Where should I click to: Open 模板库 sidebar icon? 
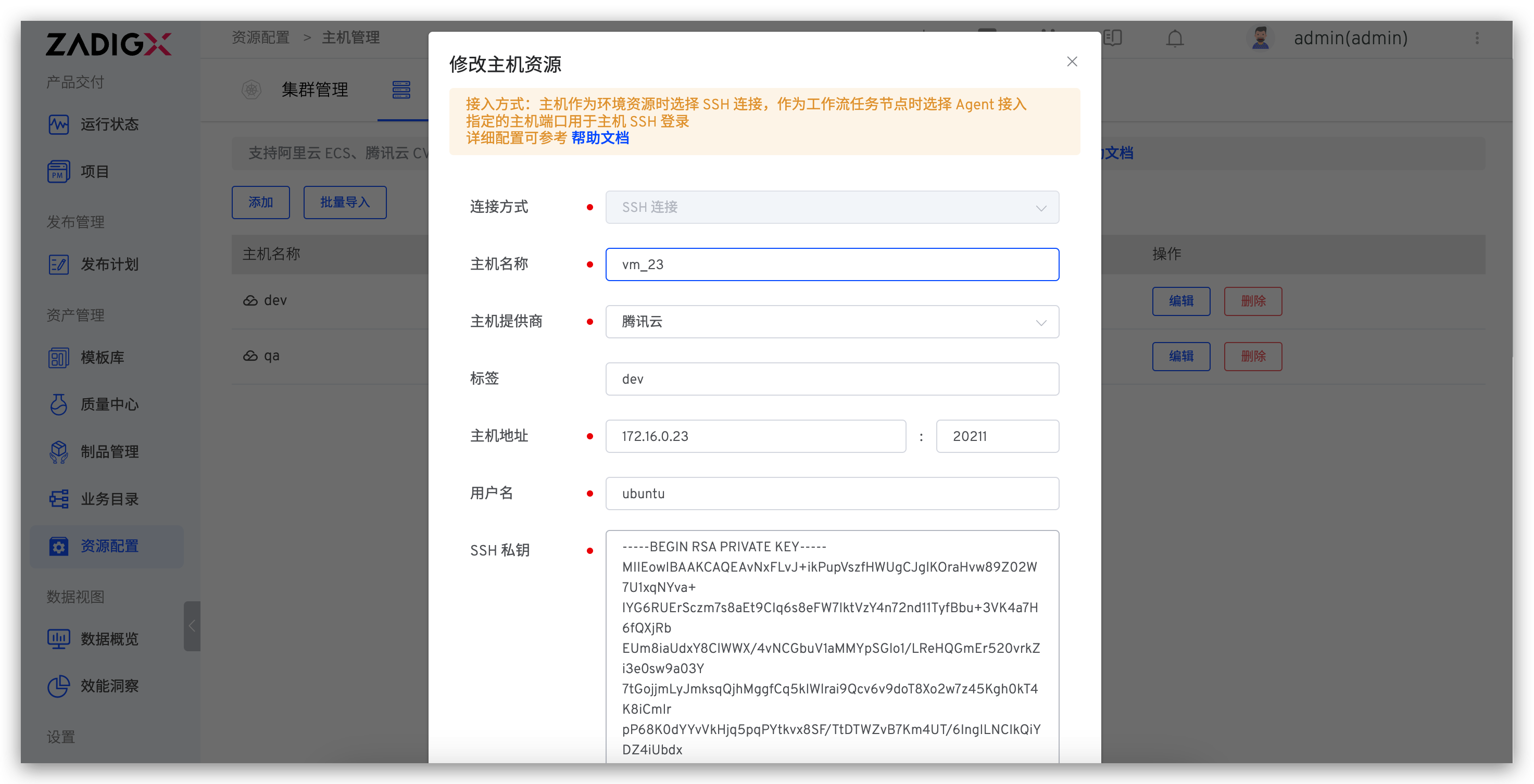(58, 357)
